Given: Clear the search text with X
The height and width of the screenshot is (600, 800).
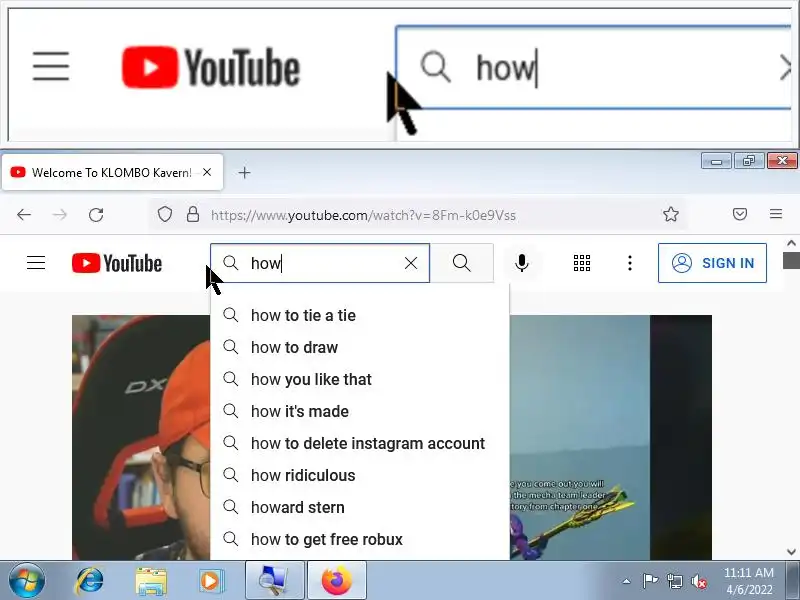Looking at the screenshot, I should [411, 263].
